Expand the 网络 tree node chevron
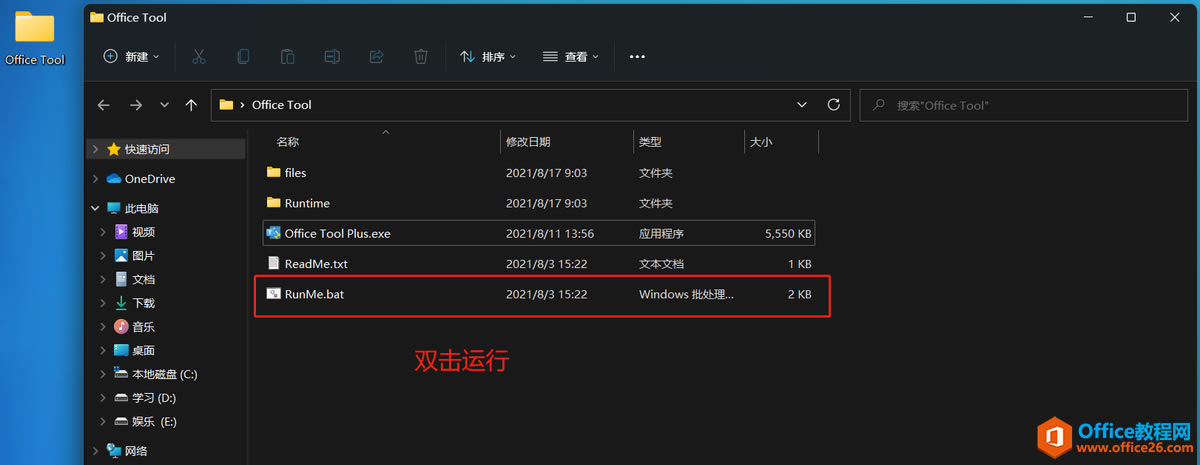Image resolution: width=1200 pixels, height=465 pixels. (x=95, y=451)
